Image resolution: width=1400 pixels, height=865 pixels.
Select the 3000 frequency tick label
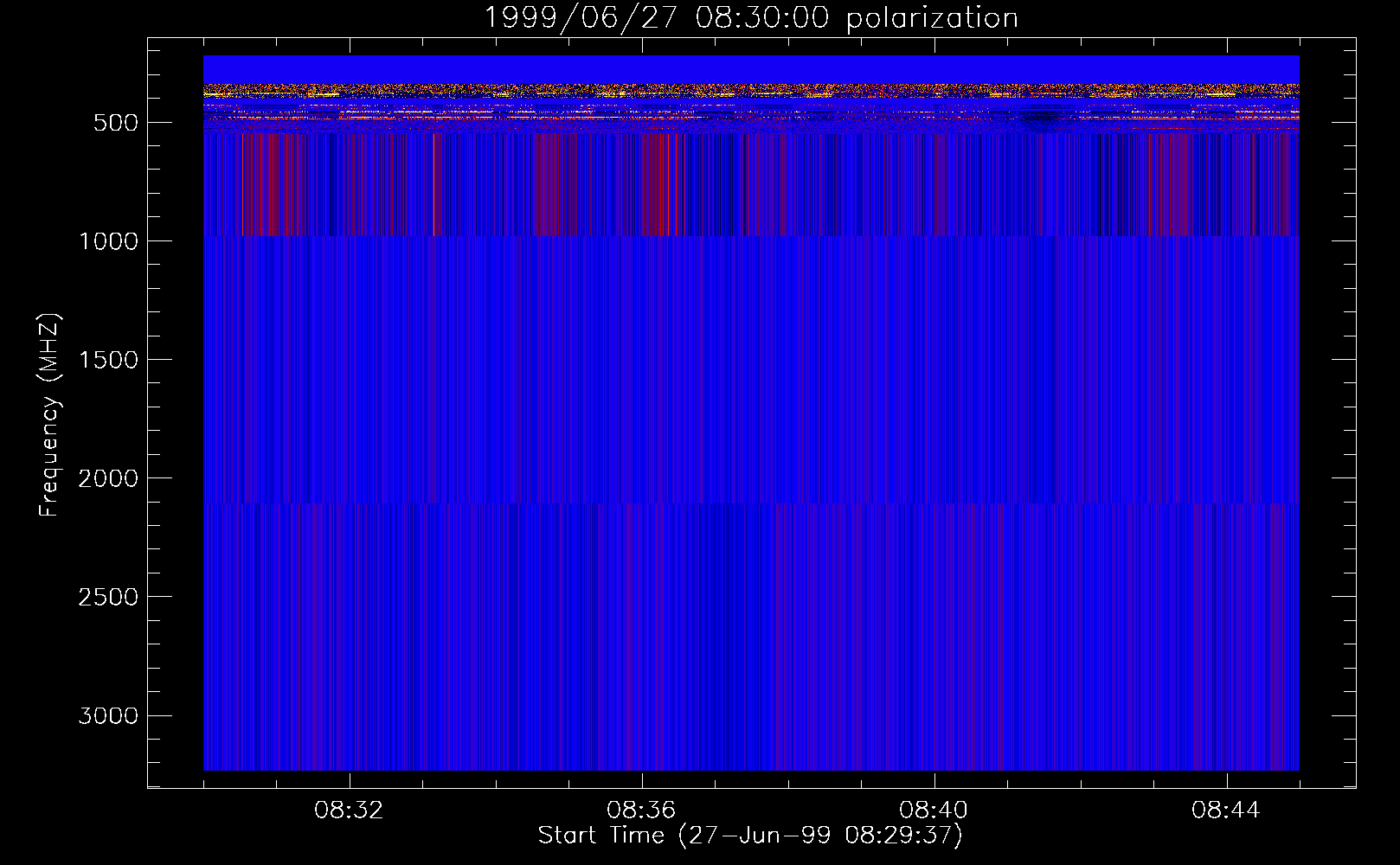[x=108, y=716]
